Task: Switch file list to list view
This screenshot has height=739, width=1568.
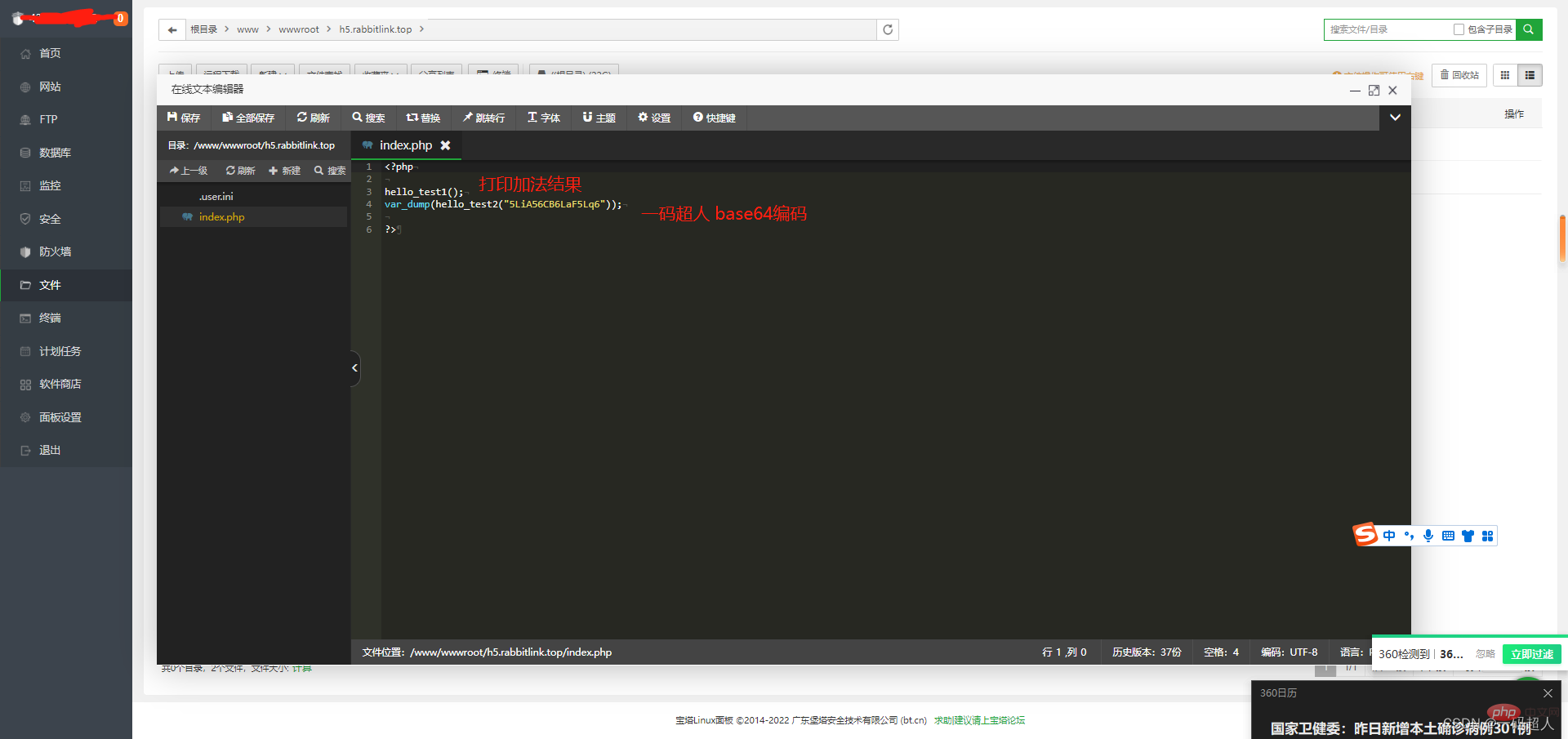Action: (1530, 75)
